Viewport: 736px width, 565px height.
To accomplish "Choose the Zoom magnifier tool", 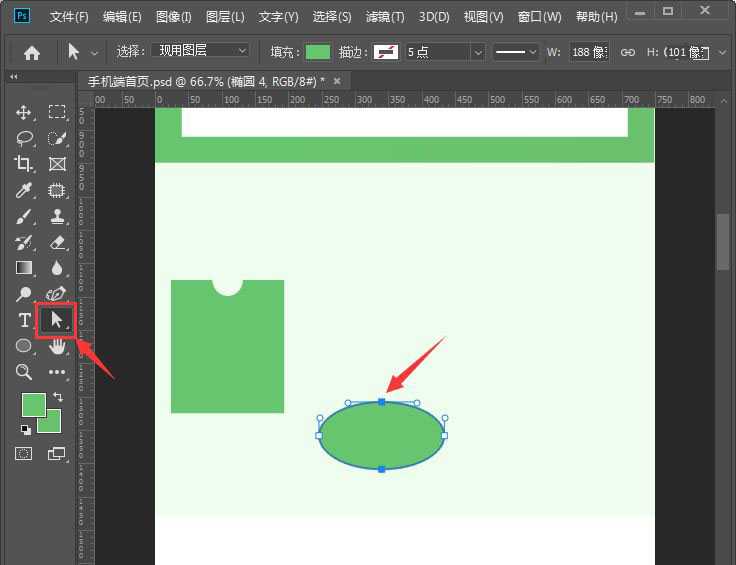I will coord(24,372).
